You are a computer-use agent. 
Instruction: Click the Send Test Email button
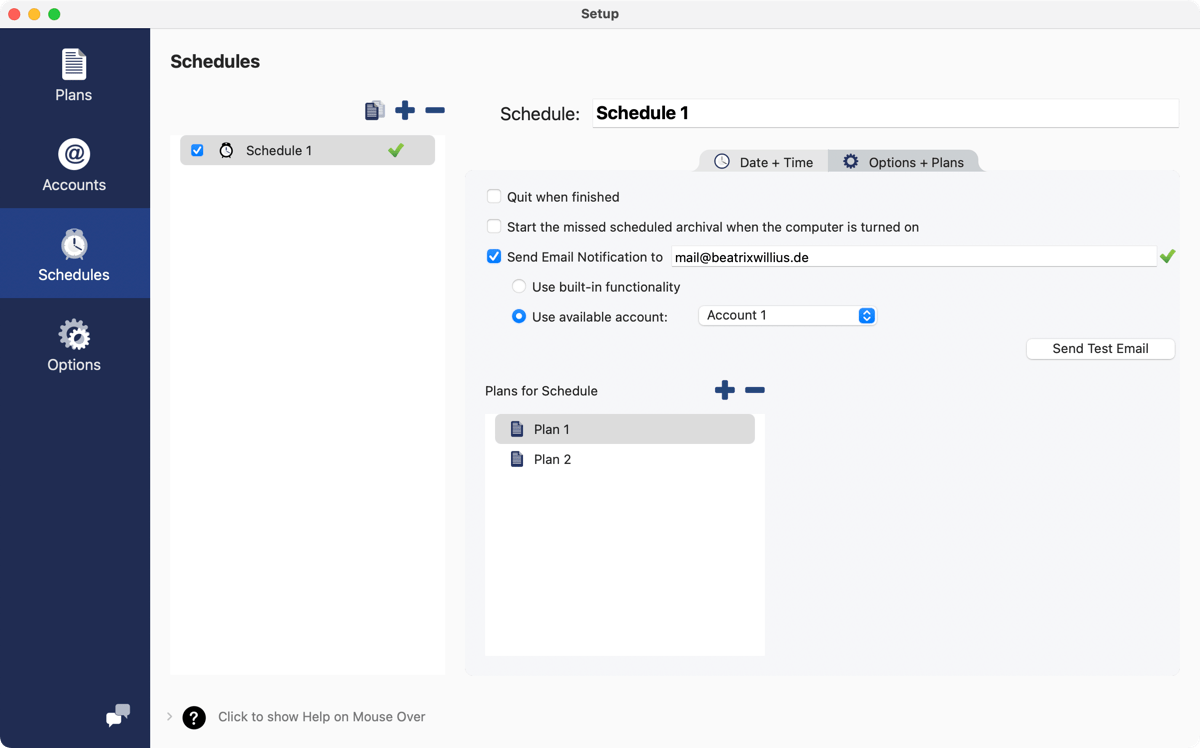click(x=1100, y=349)
